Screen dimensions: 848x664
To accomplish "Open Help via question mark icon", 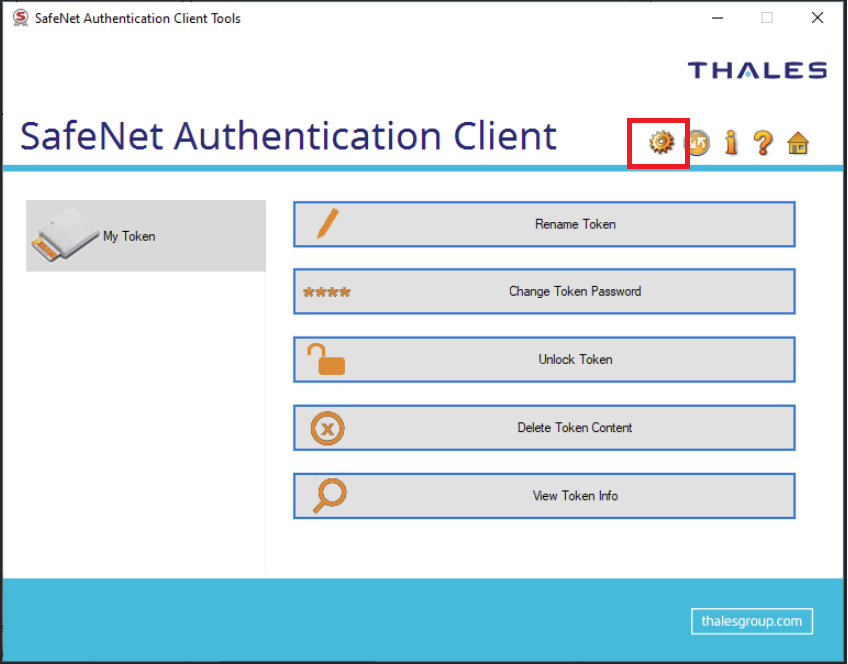I will (x=763, y=143).
